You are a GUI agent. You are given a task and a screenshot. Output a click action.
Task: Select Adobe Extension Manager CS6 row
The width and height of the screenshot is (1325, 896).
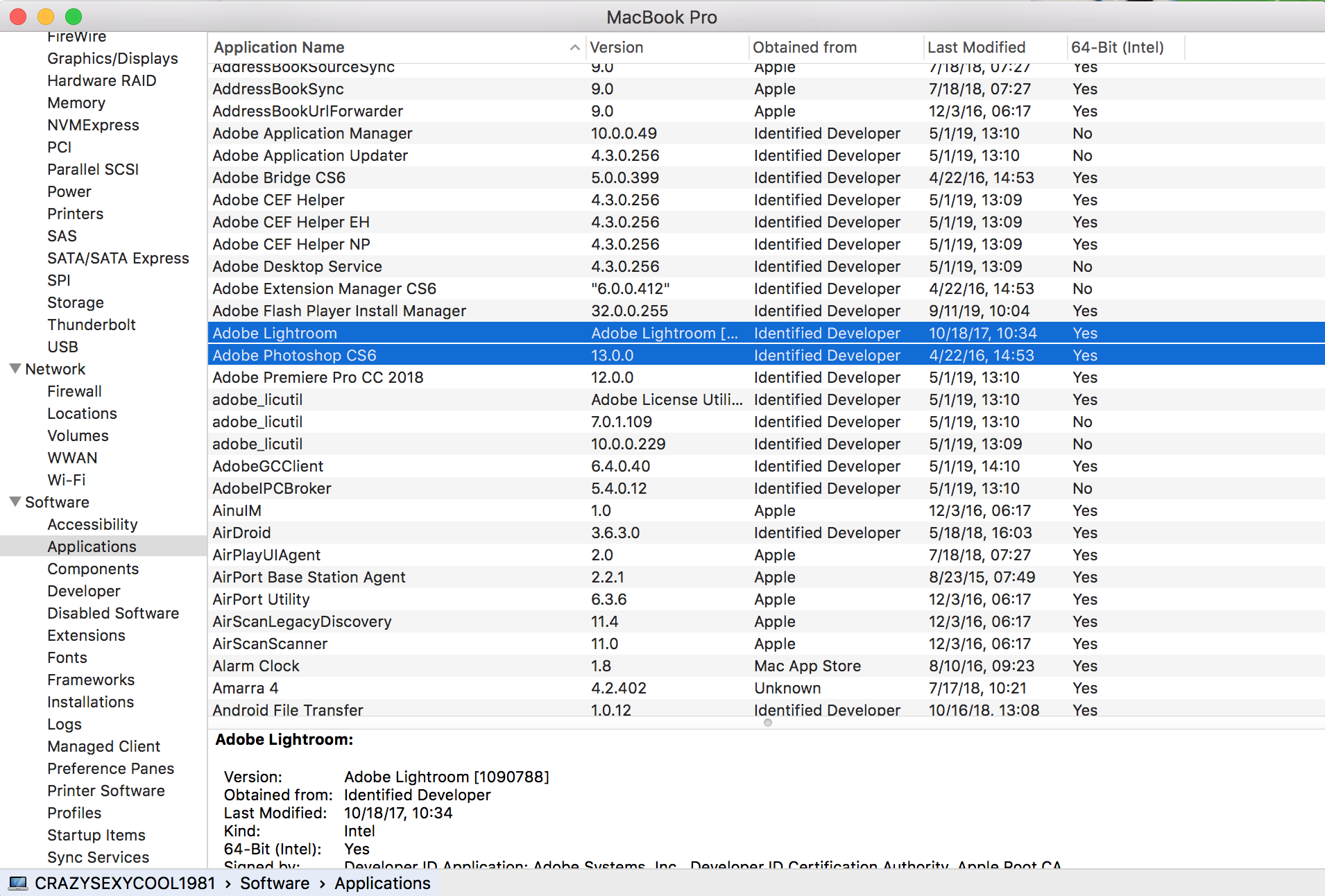coord(767,288)
